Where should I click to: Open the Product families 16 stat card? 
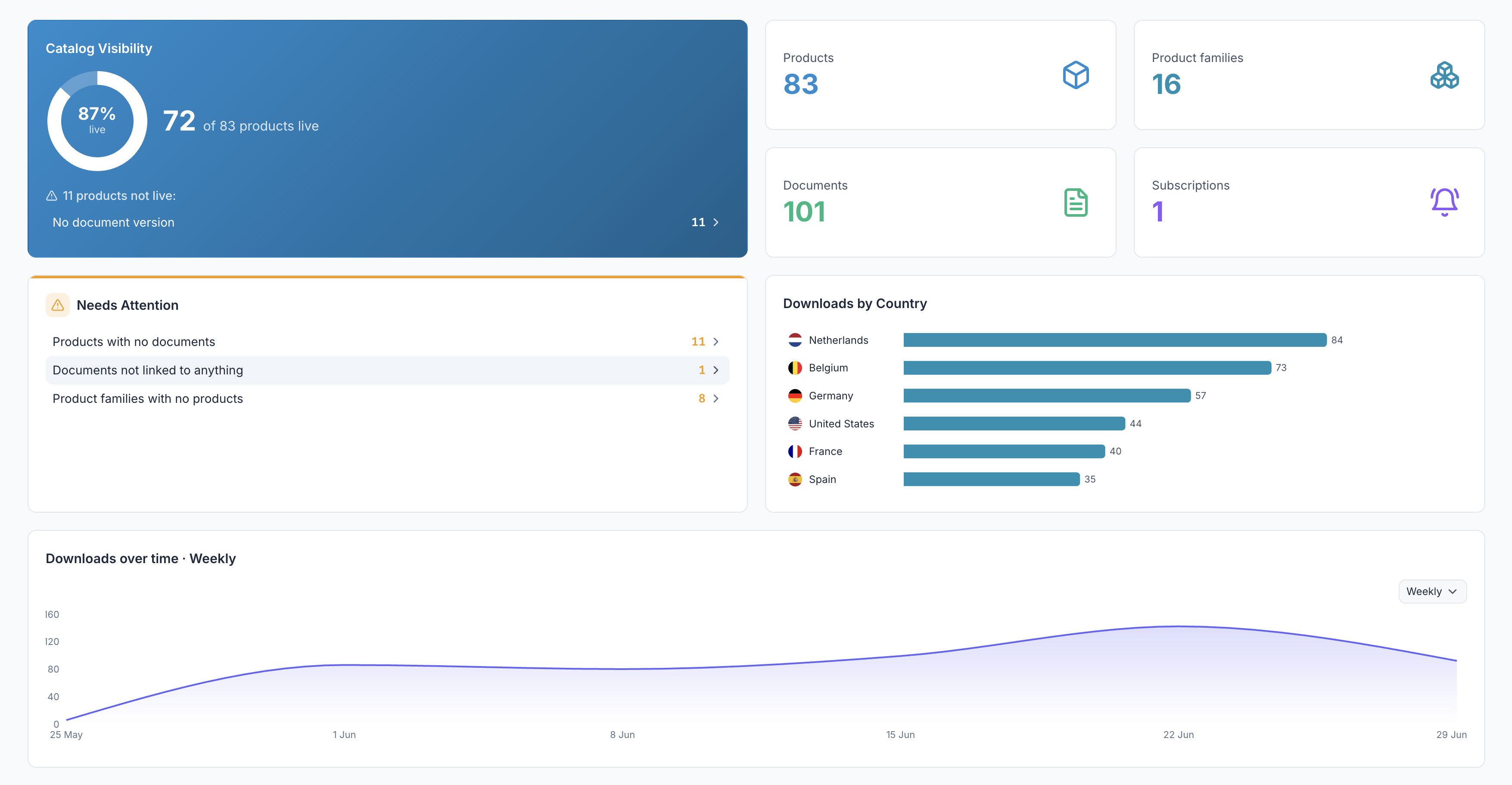point(1309,75)
